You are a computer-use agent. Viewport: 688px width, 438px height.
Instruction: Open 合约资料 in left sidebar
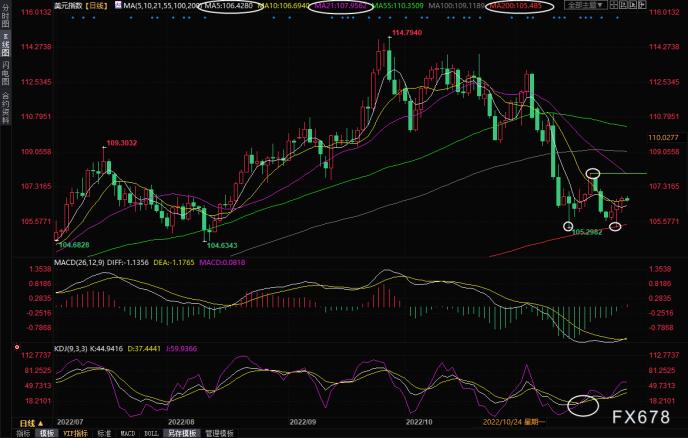[5, 108]
